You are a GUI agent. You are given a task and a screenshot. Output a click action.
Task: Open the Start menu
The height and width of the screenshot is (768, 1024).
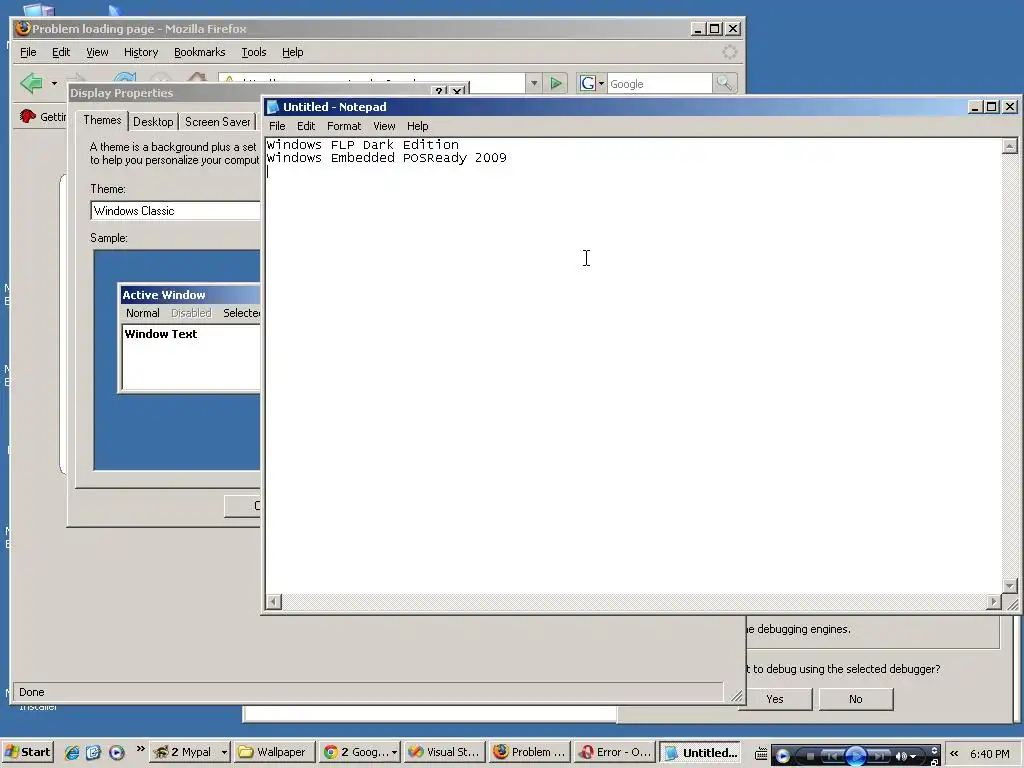(27, 752)
